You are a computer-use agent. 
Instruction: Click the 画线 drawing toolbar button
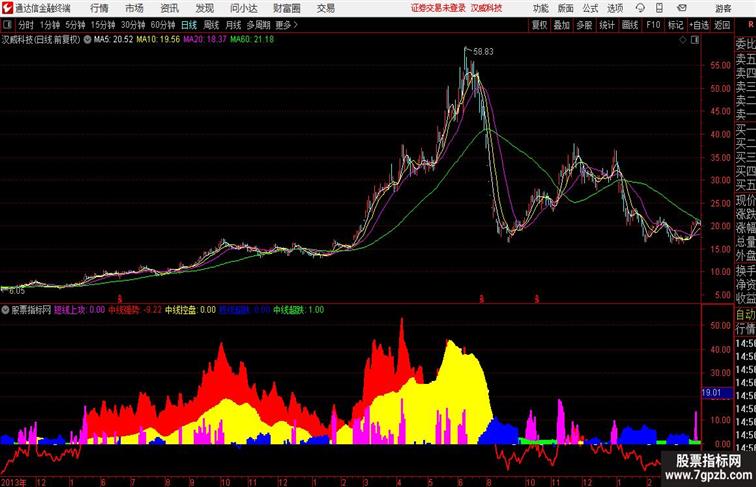(x=630, y=25)
